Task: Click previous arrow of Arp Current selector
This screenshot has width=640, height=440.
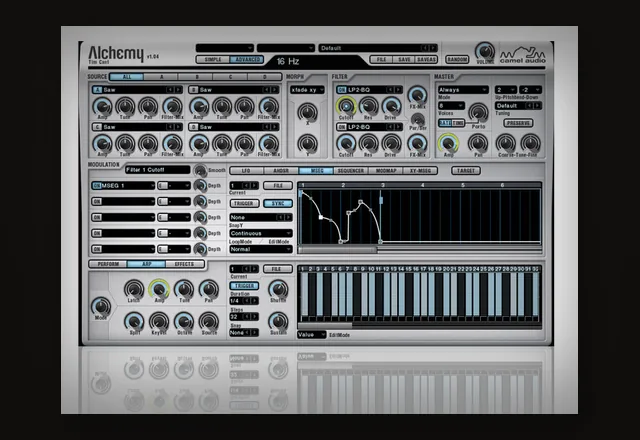Action: click(247, 269)
